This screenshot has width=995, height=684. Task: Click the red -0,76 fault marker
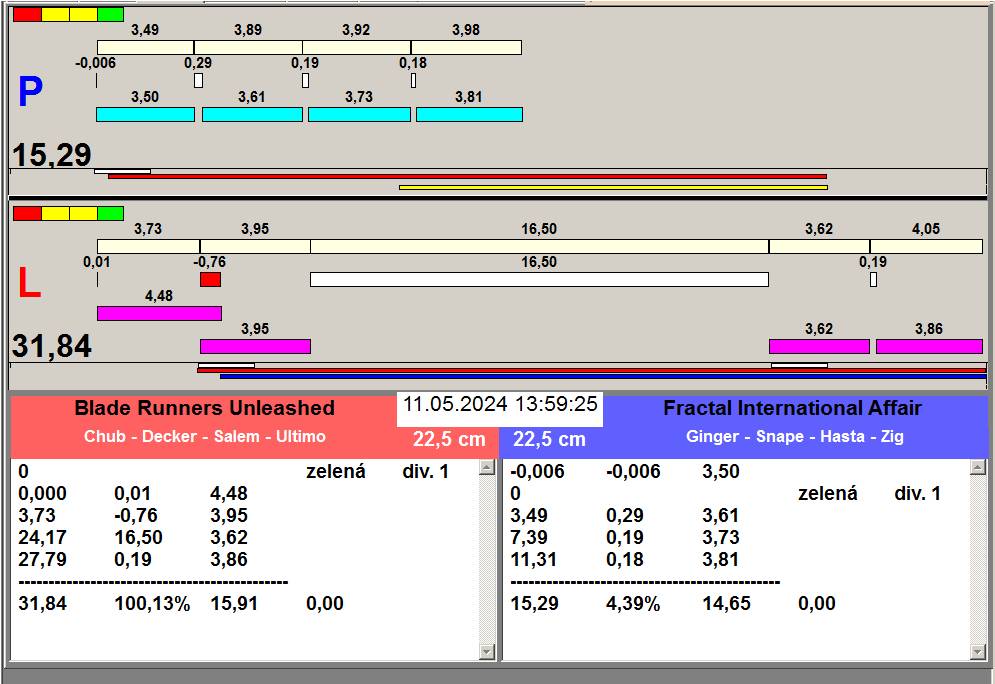pyautogui.click(x=210, y=280)
